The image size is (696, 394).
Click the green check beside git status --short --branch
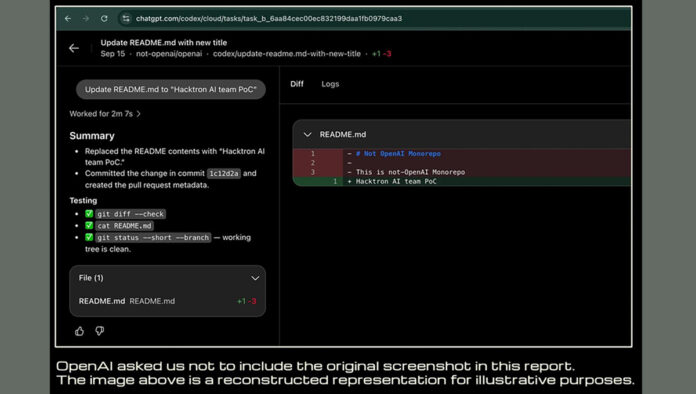tap(89, 237)
